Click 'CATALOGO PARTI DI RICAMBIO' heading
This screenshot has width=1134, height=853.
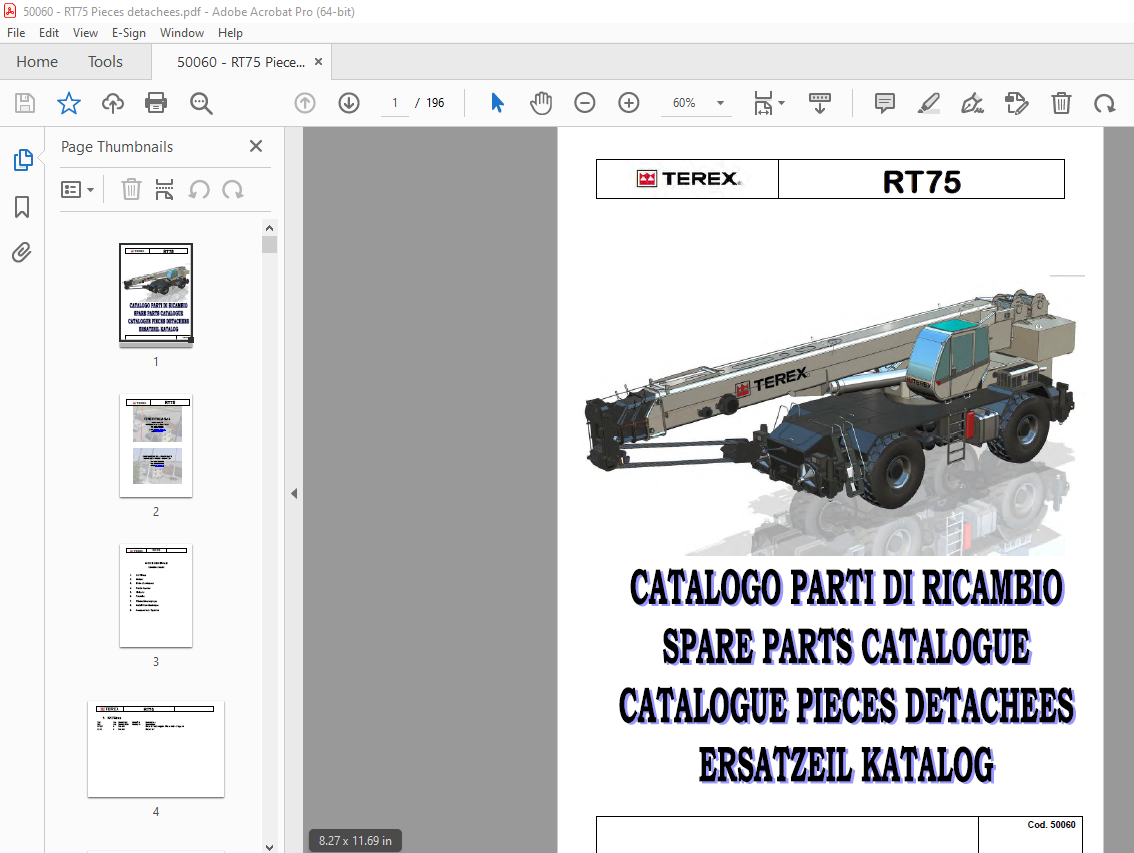(x=846, y=587)
